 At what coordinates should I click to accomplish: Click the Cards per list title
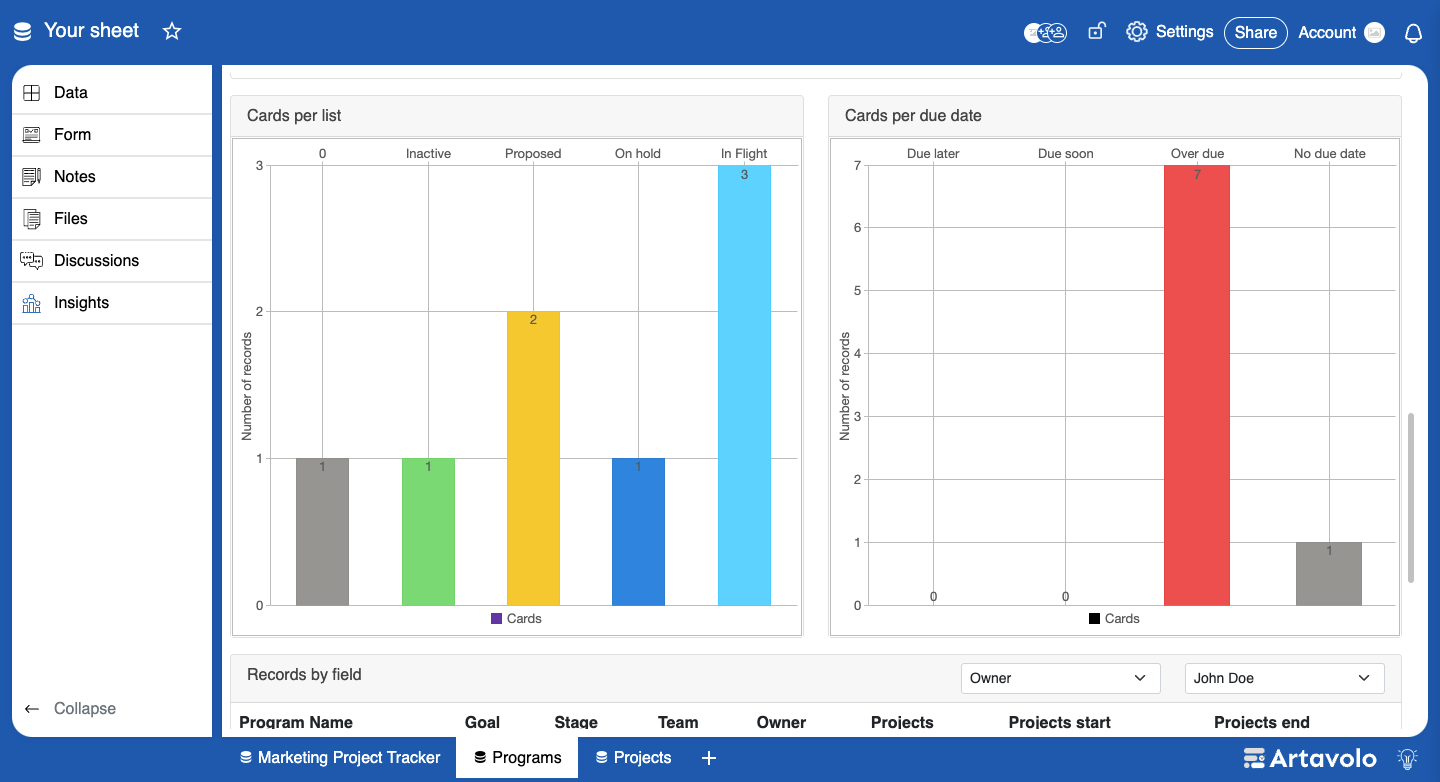coord(294,116)
